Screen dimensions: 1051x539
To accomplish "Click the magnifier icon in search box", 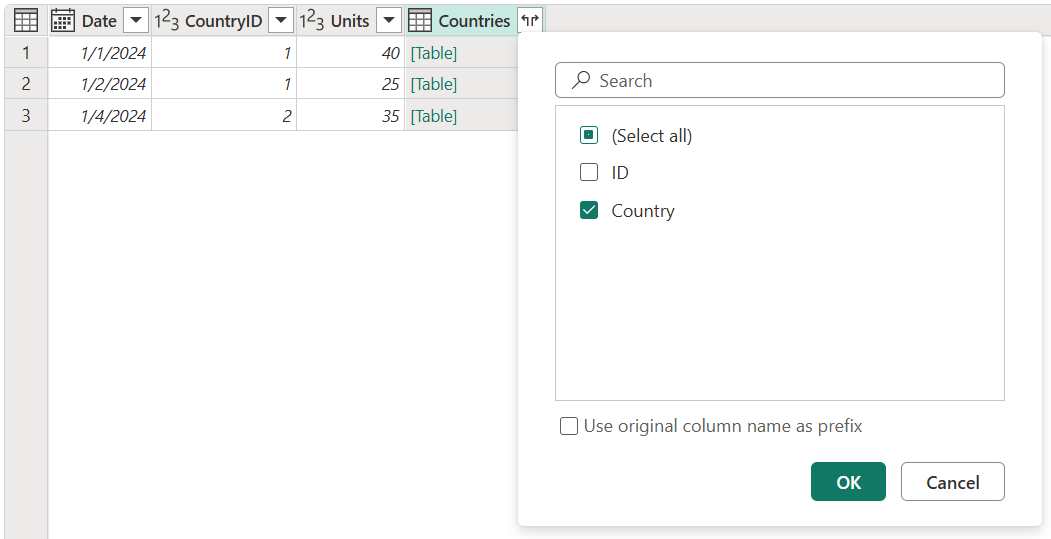I will click(x=580, y=81).
